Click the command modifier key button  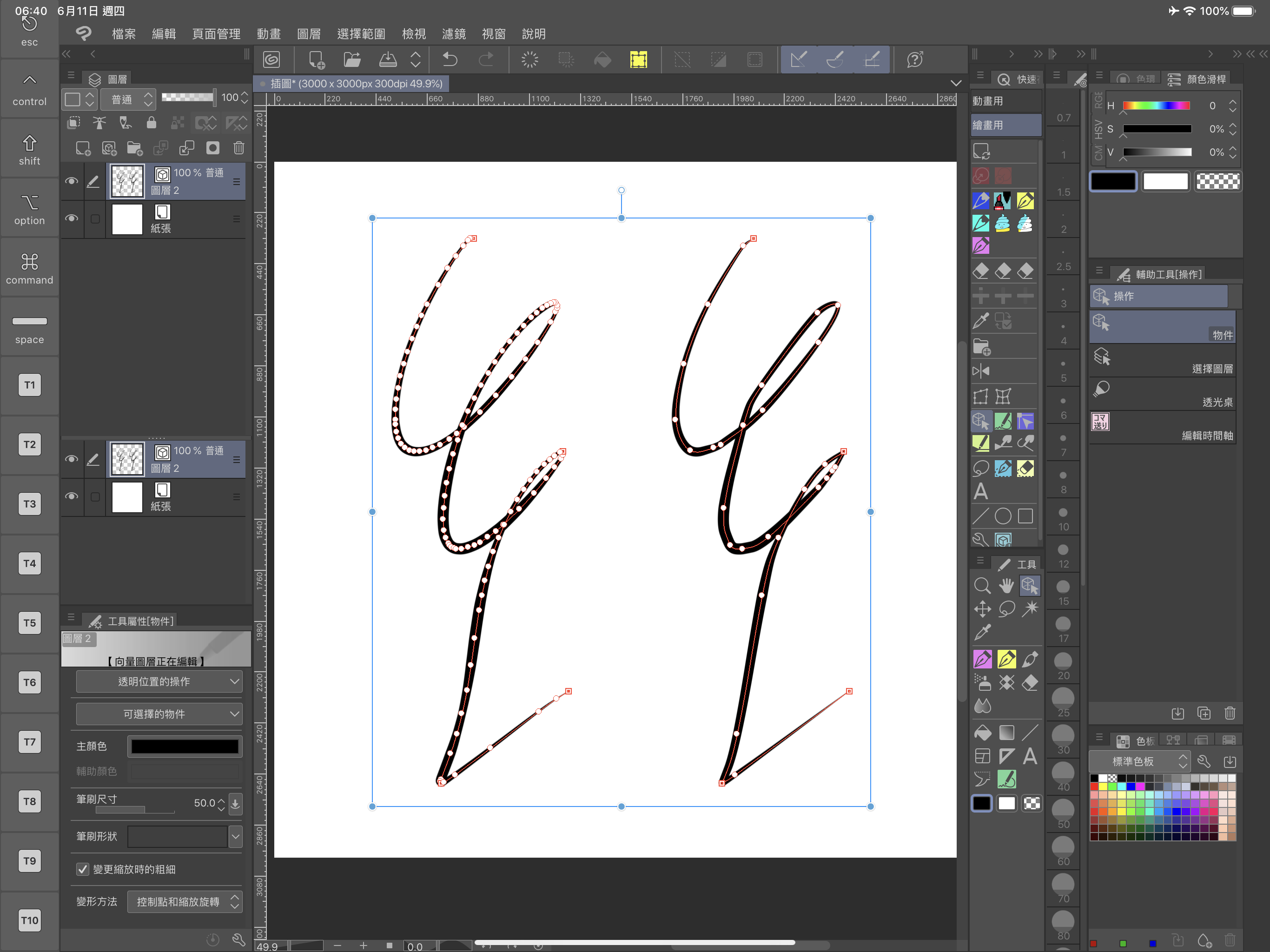pos(29,268)
